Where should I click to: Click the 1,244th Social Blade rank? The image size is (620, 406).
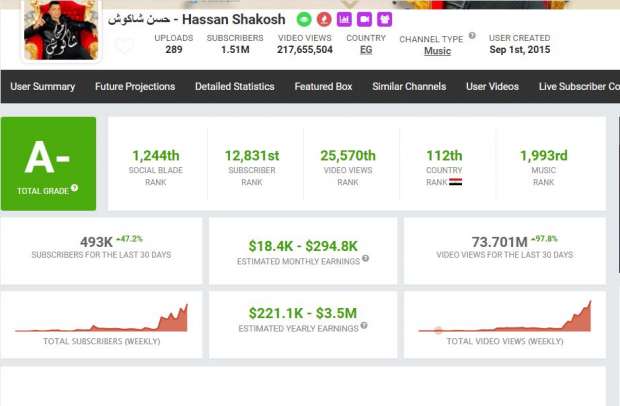156,156
